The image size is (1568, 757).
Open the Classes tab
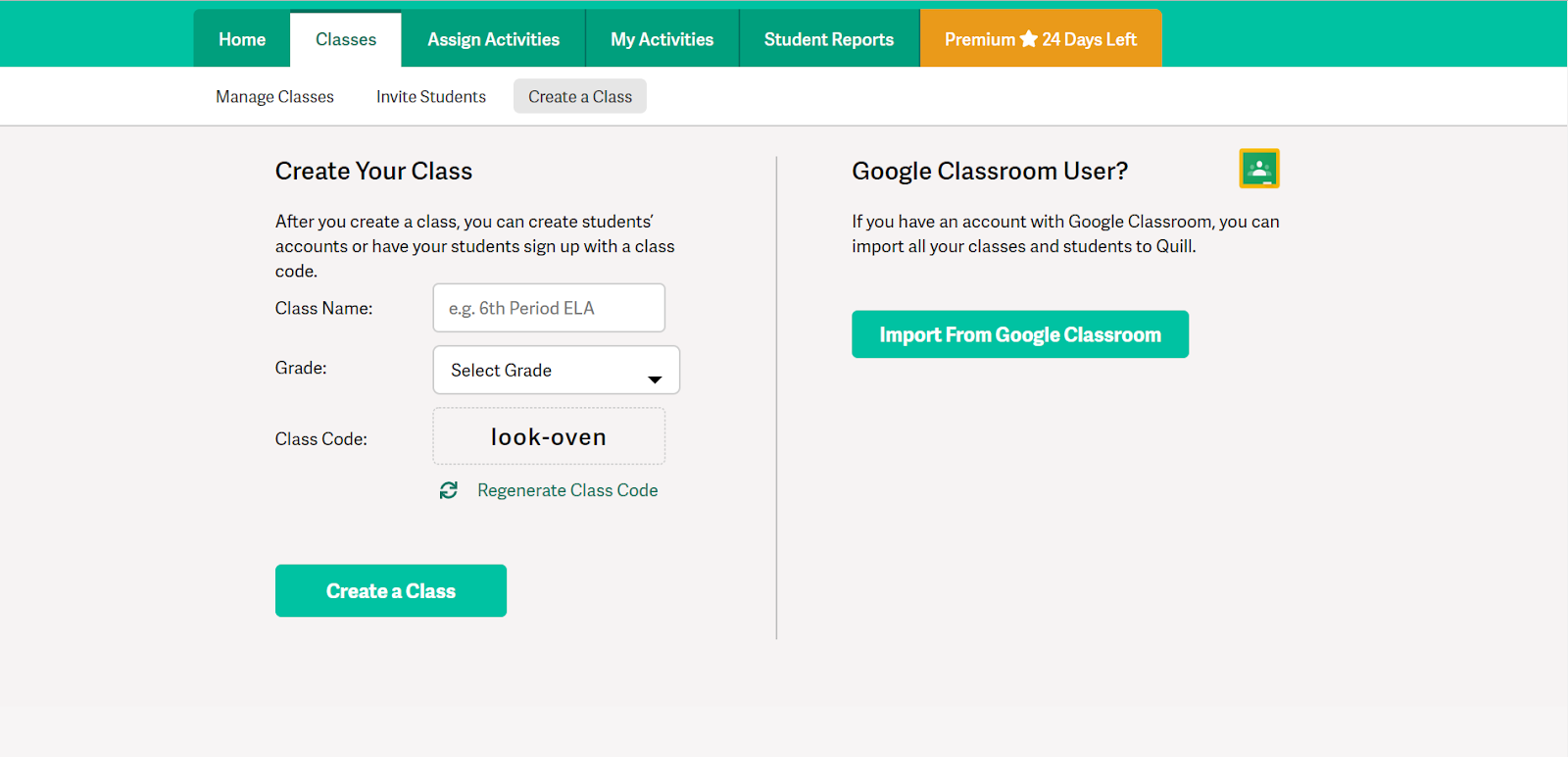click(346, 39)
